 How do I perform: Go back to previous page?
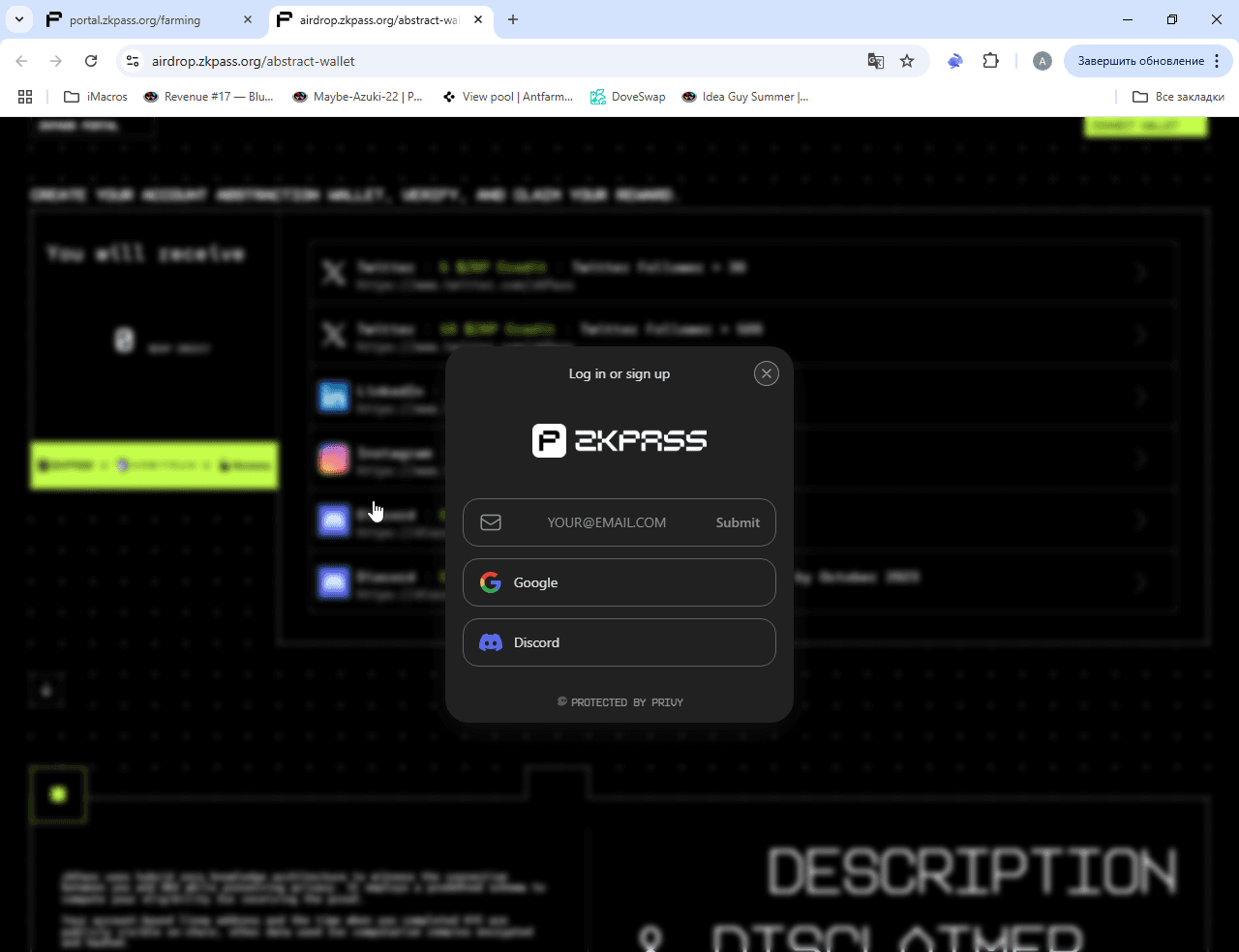[x=21, y=61]
